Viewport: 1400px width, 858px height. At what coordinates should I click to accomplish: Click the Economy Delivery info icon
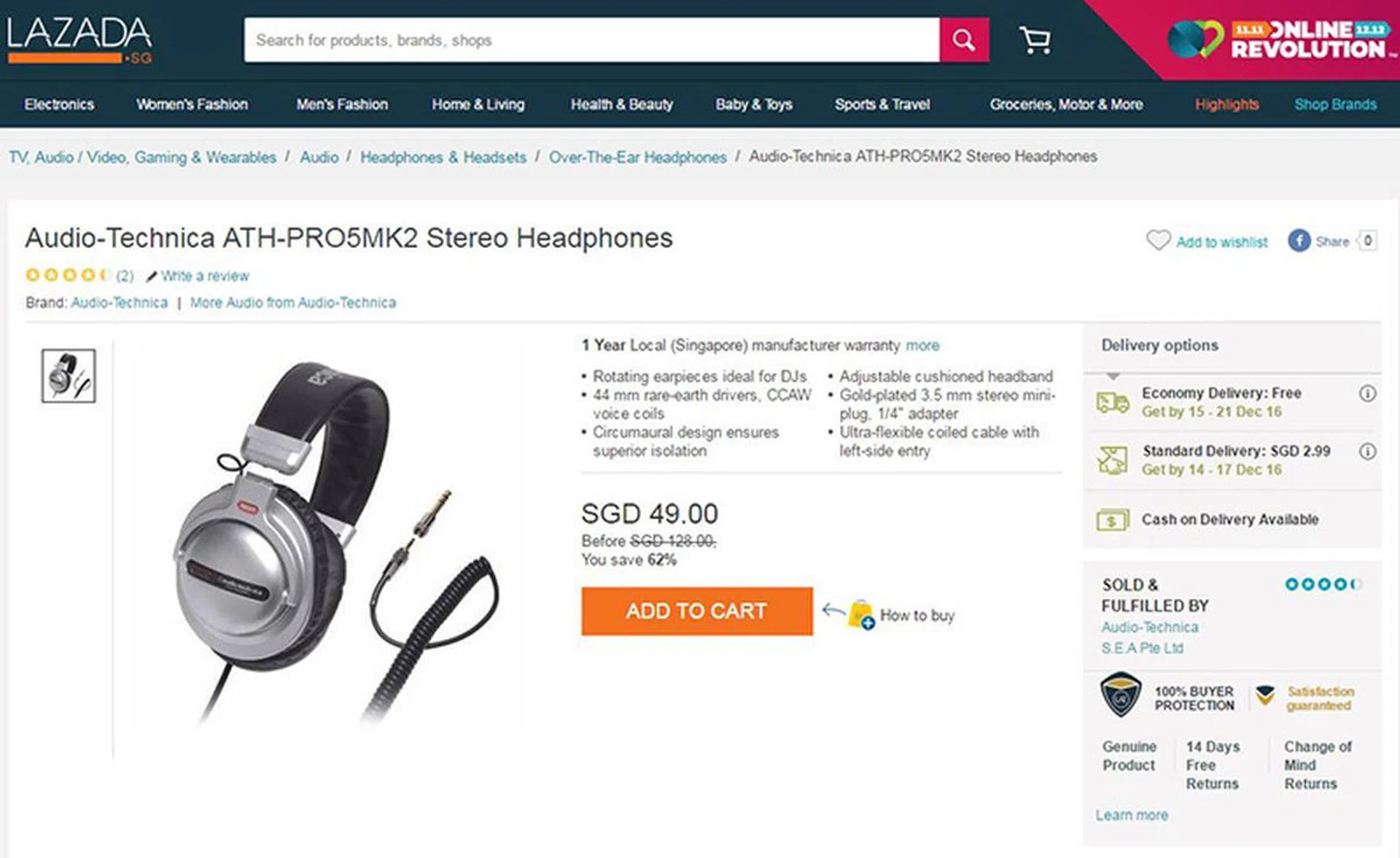point(1367,394)
